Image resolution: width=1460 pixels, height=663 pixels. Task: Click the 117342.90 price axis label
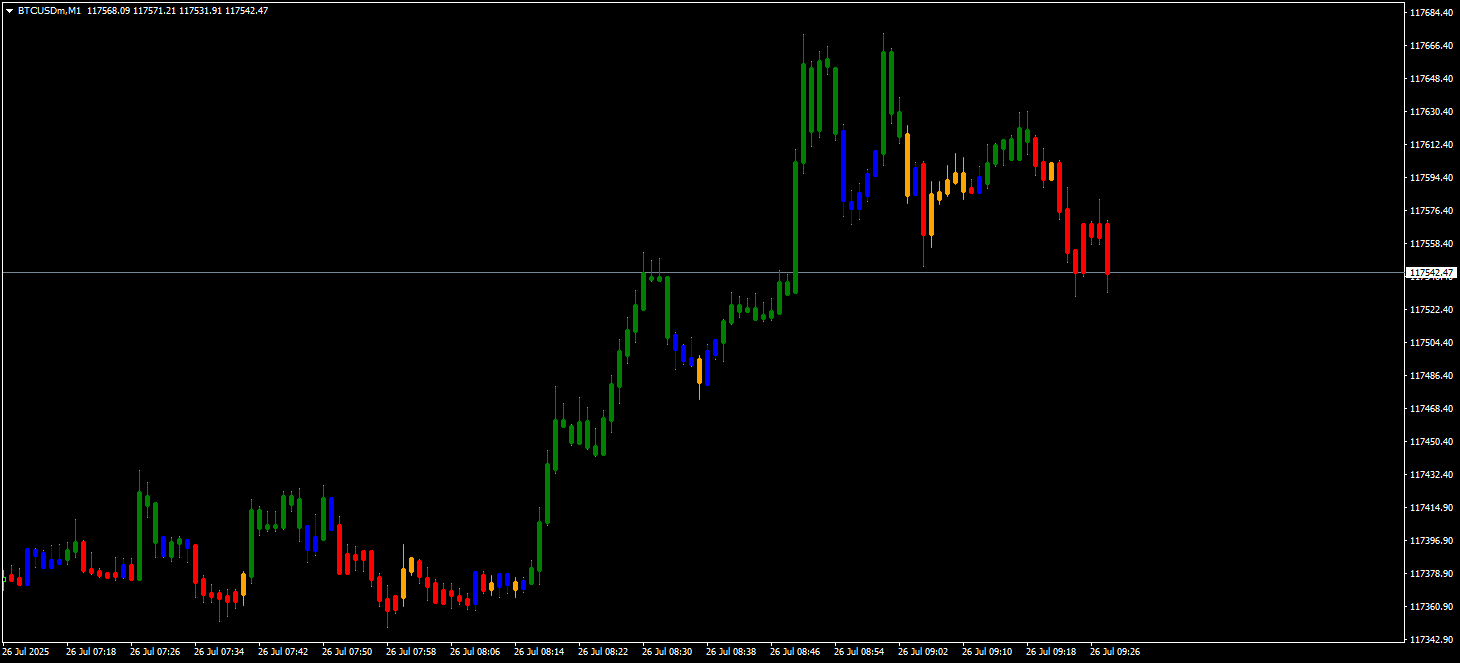click(x=1431, y=640)
